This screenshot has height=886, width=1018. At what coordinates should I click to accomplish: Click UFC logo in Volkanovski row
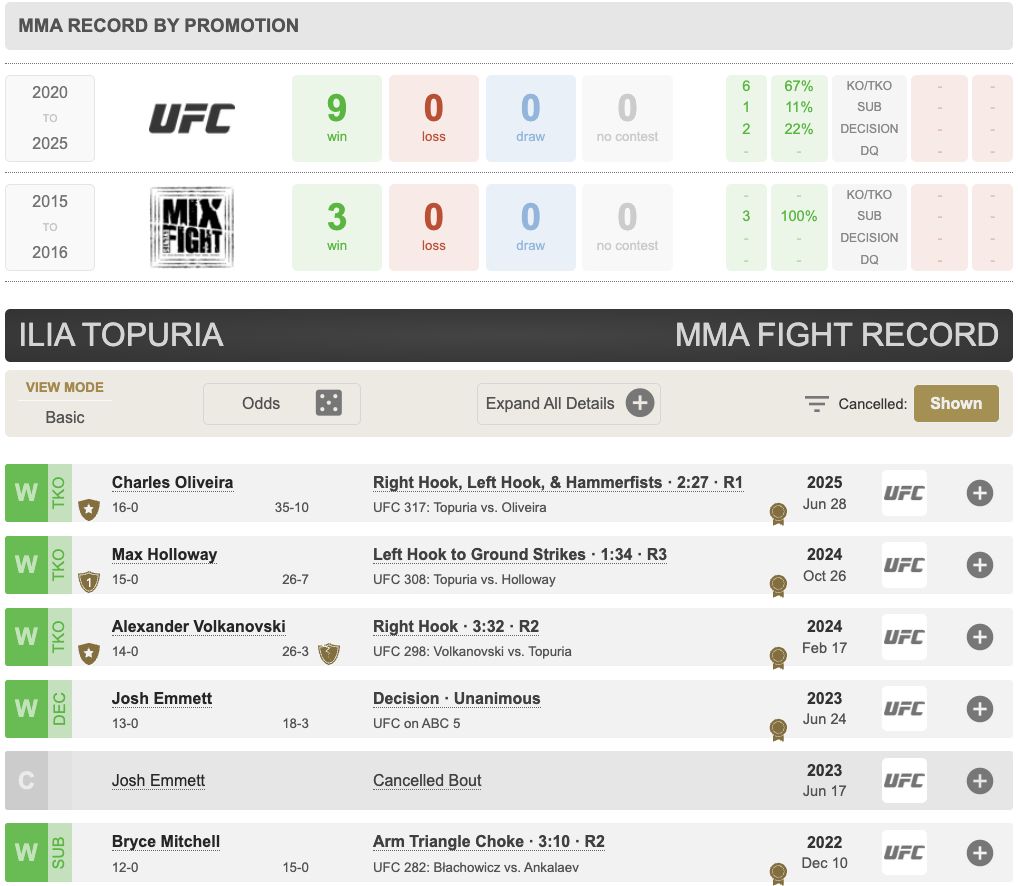[x=904, y=637]
